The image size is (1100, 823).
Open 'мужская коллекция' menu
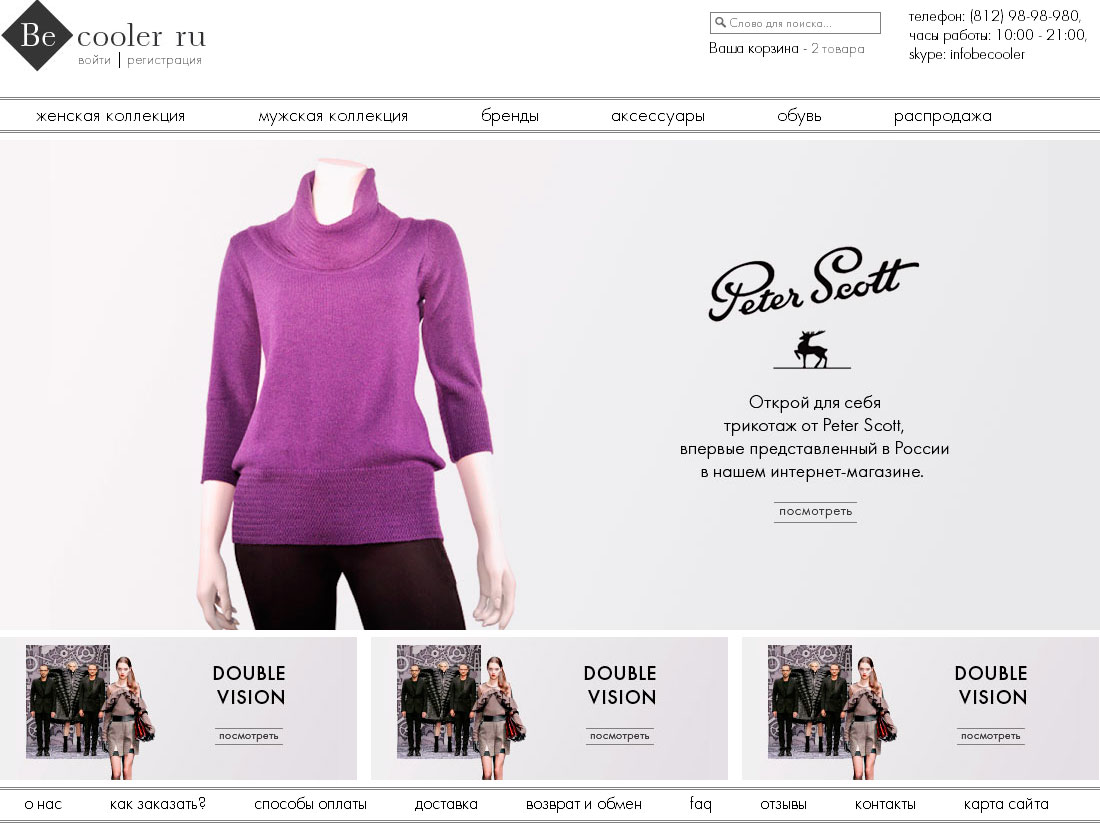click(333, 116)
